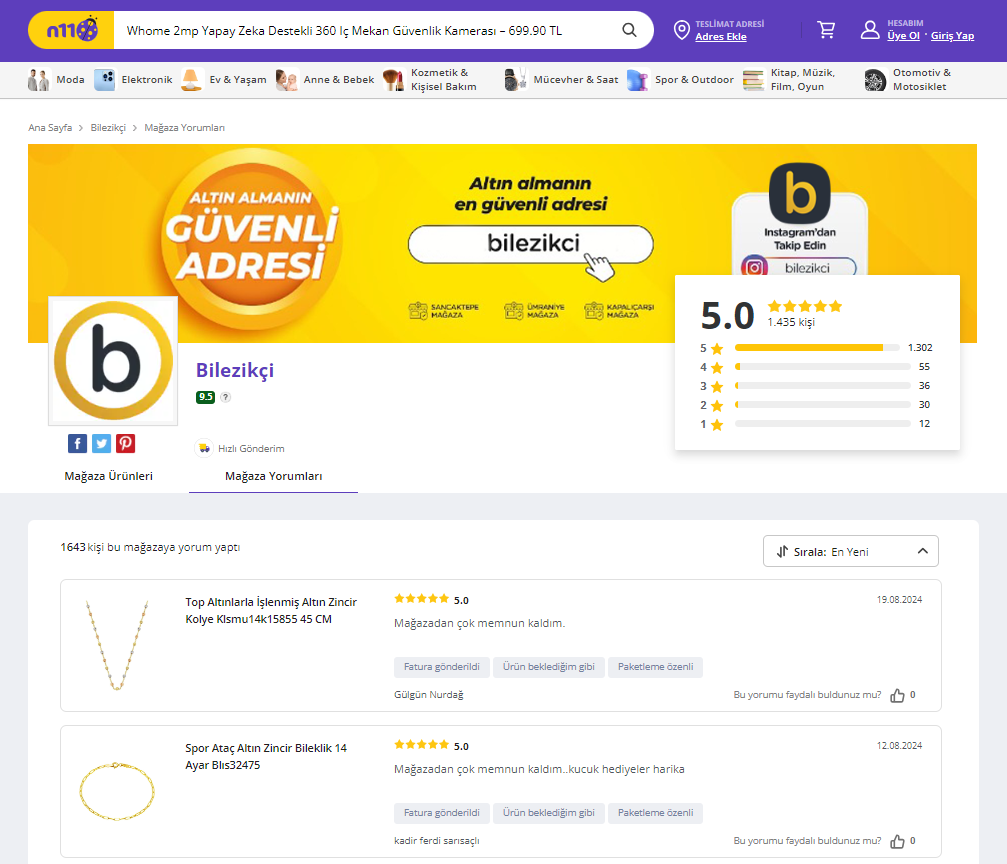1007x864 pixels.
Task: Click the Giriş Yap link
Action: [952, 36]
